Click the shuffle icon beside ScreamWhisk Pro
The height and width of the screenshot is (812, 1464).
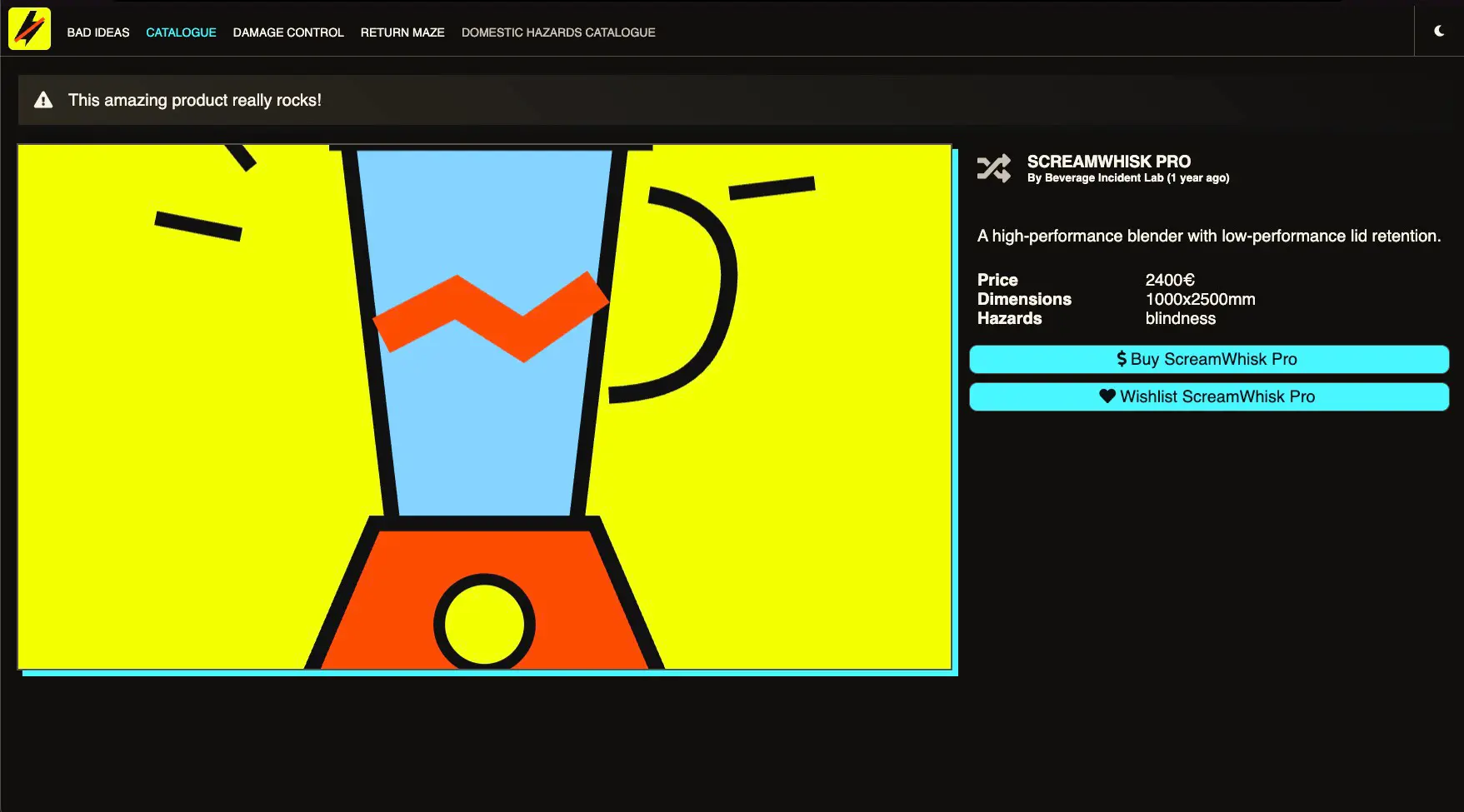[x=993, y=168]
